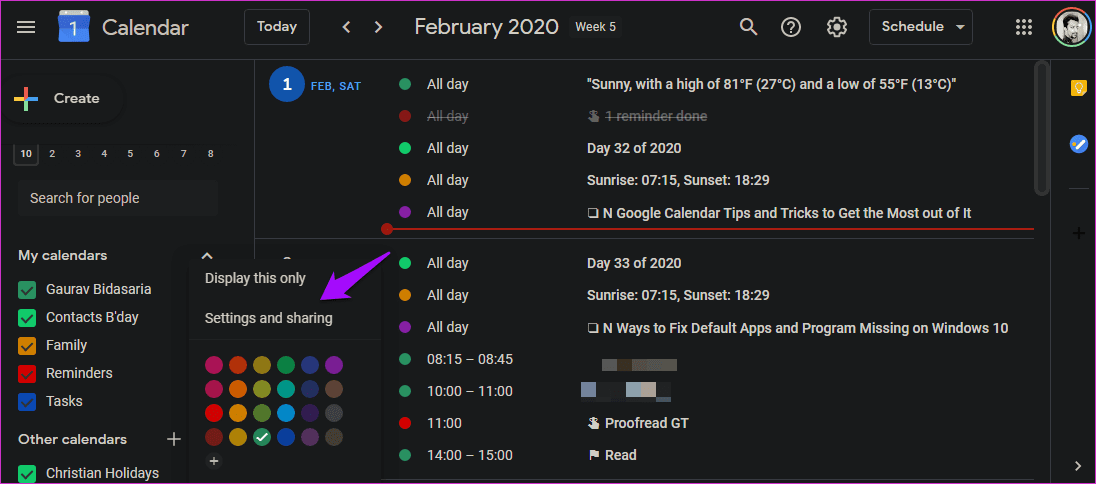This screenshot has width=1096, height=484.
Task: Pick the brown color swatch
Action: pos(334,389)
